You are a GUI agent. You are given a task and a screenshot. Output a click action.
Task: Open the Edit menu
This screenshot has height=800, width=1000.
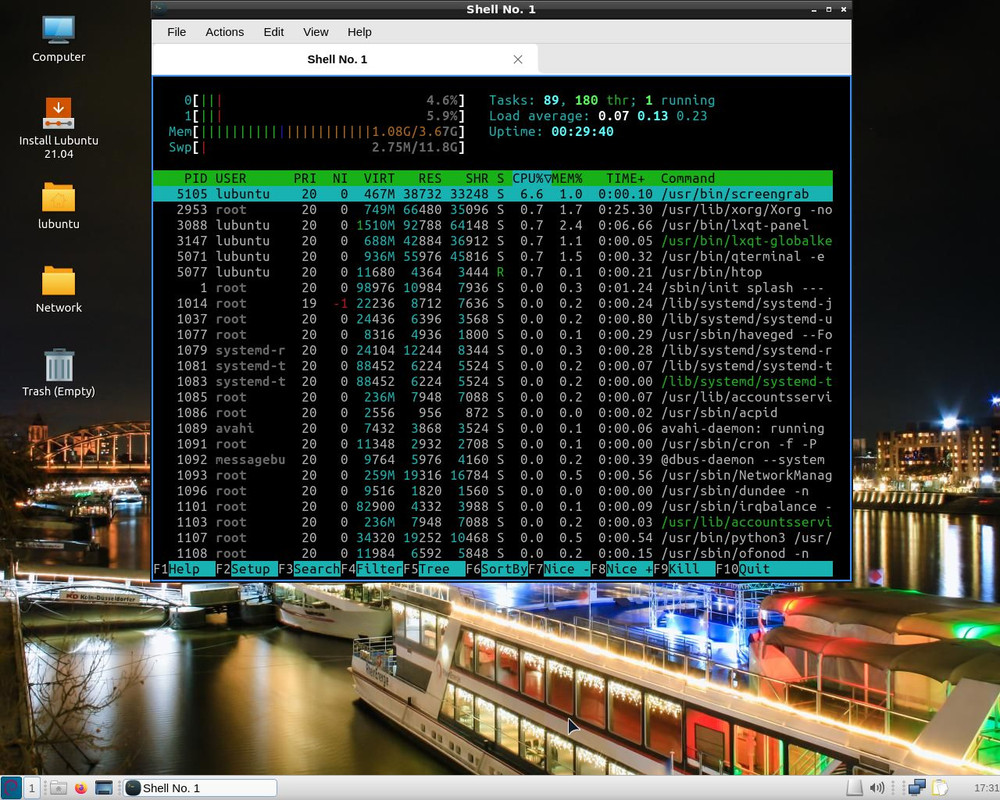point(274,32)
